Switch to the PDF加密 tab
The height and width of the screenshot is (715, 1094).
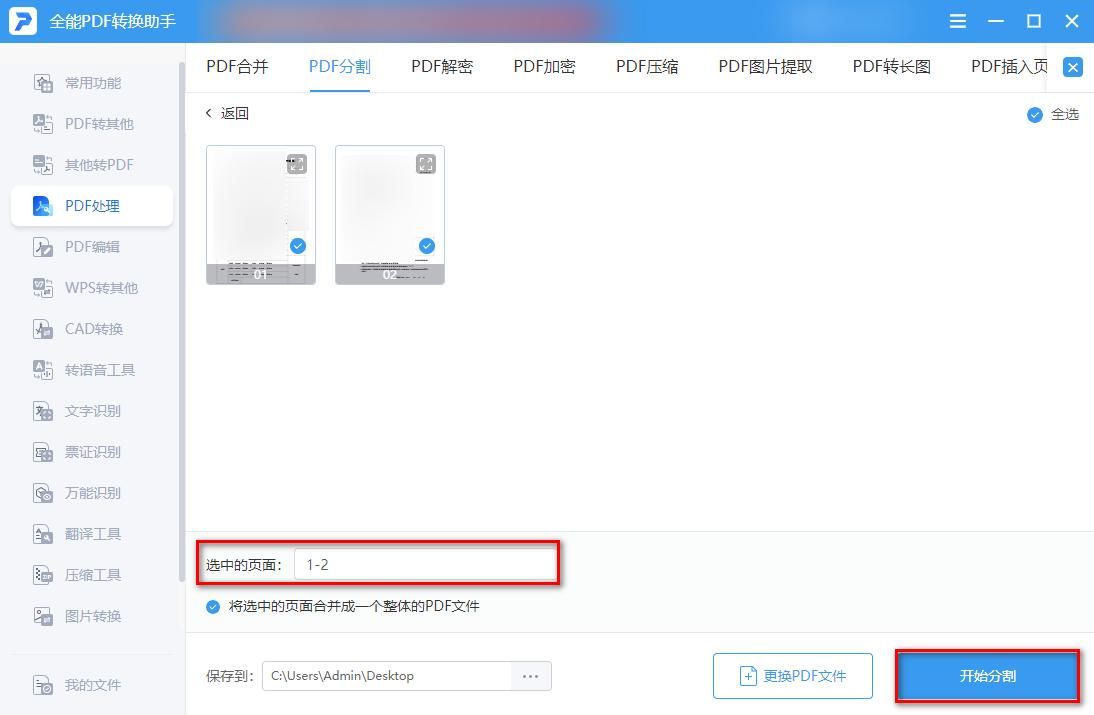(544, 67)
